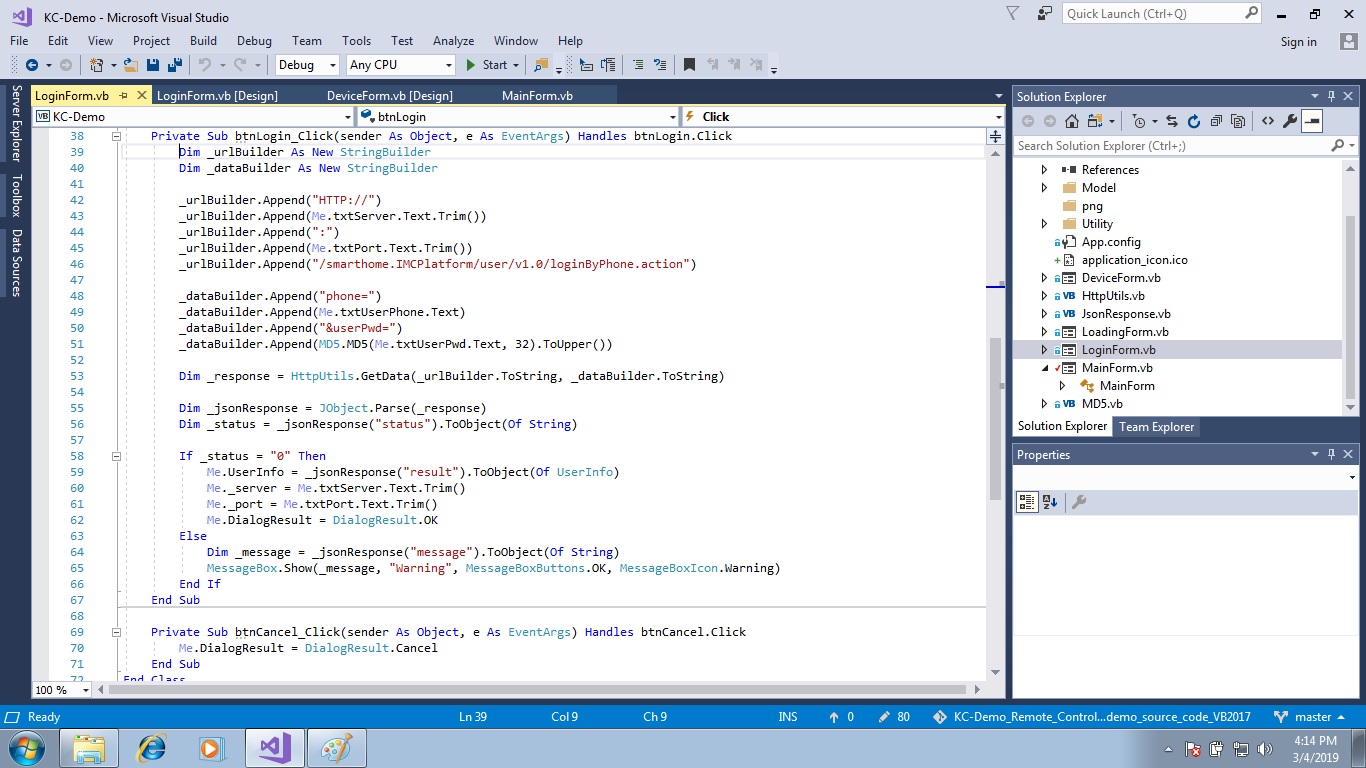Click the Save All toolbar icon

click(x=174, y=65)
